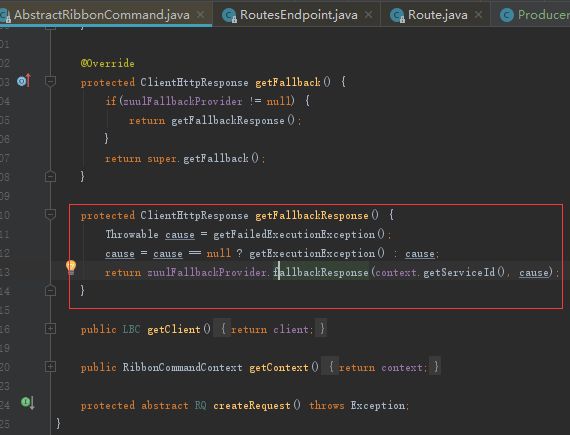The height and width of the screenshot is (435, 570).
Task: Click fallbackResponse method call on zuulFallbackProvider
Action: click(321, 273)
